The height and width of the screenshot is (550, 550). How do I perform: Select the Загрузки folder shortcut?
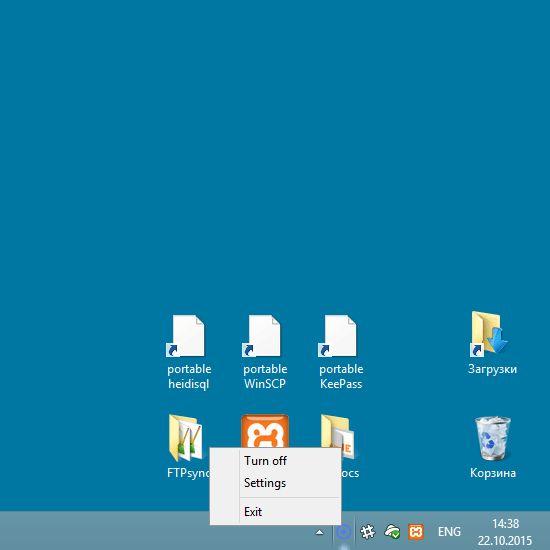tap(492, 343)
